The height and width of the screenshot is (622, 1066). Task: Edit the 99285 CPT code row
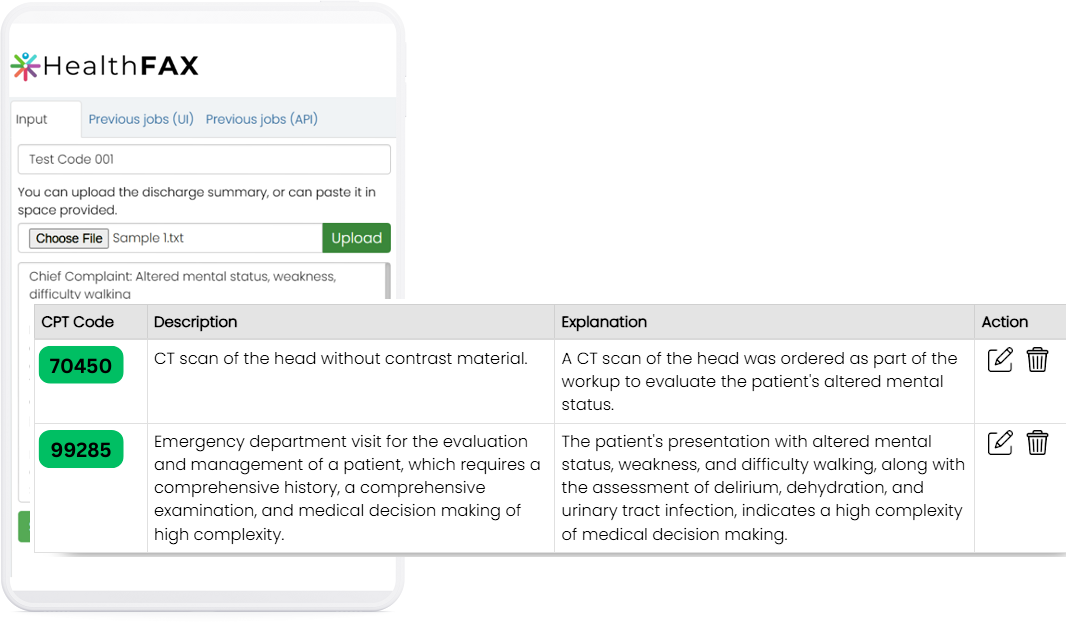click(x=1000, y=443)
